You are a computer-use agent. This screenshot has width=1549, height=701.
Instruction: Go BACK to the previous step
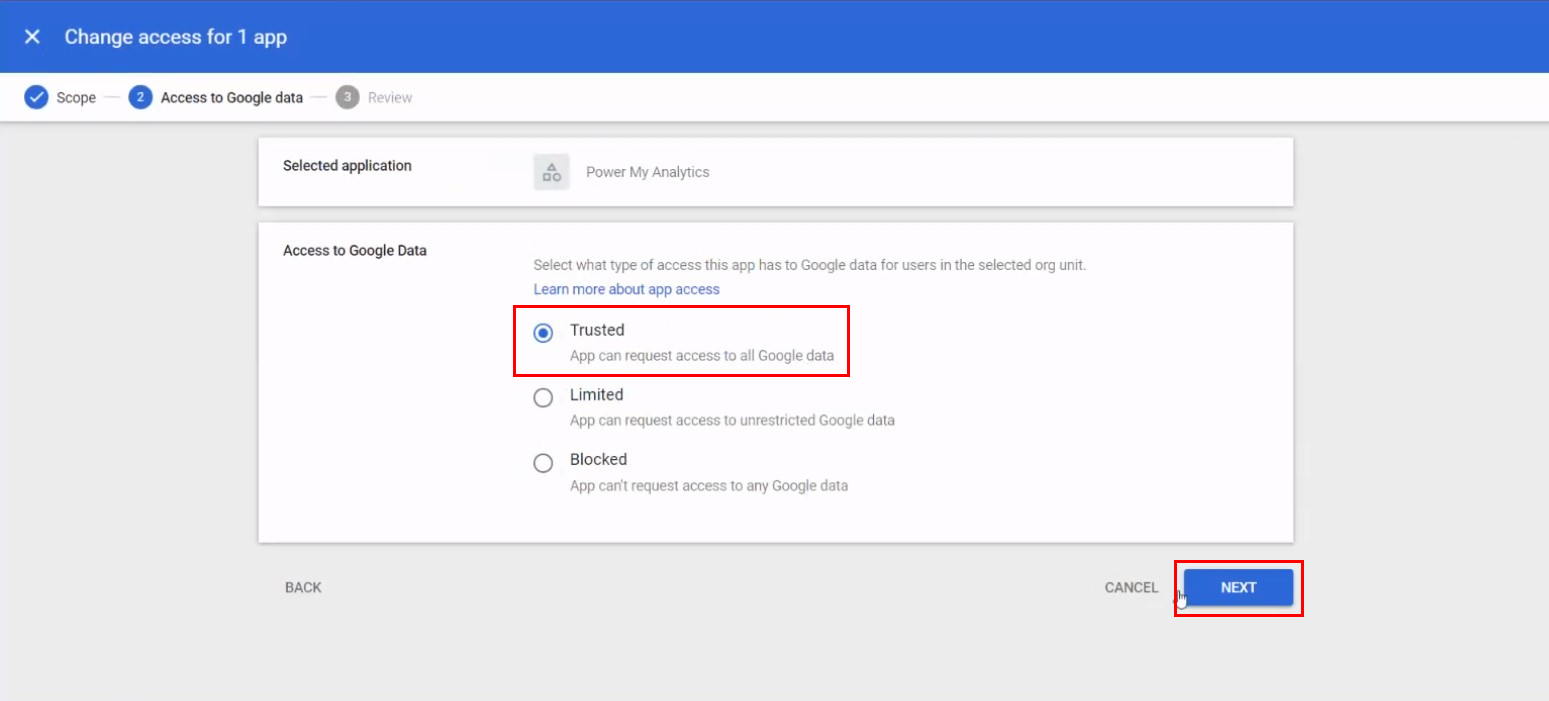pyautogui.click(x=303, y=588)
